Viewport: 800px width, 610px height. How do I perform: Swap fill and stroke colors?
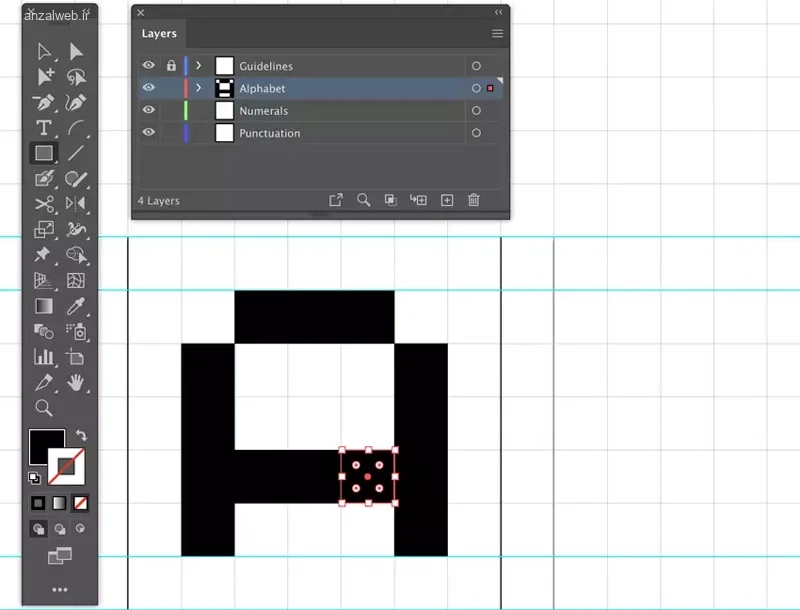(x=80, y=435)
